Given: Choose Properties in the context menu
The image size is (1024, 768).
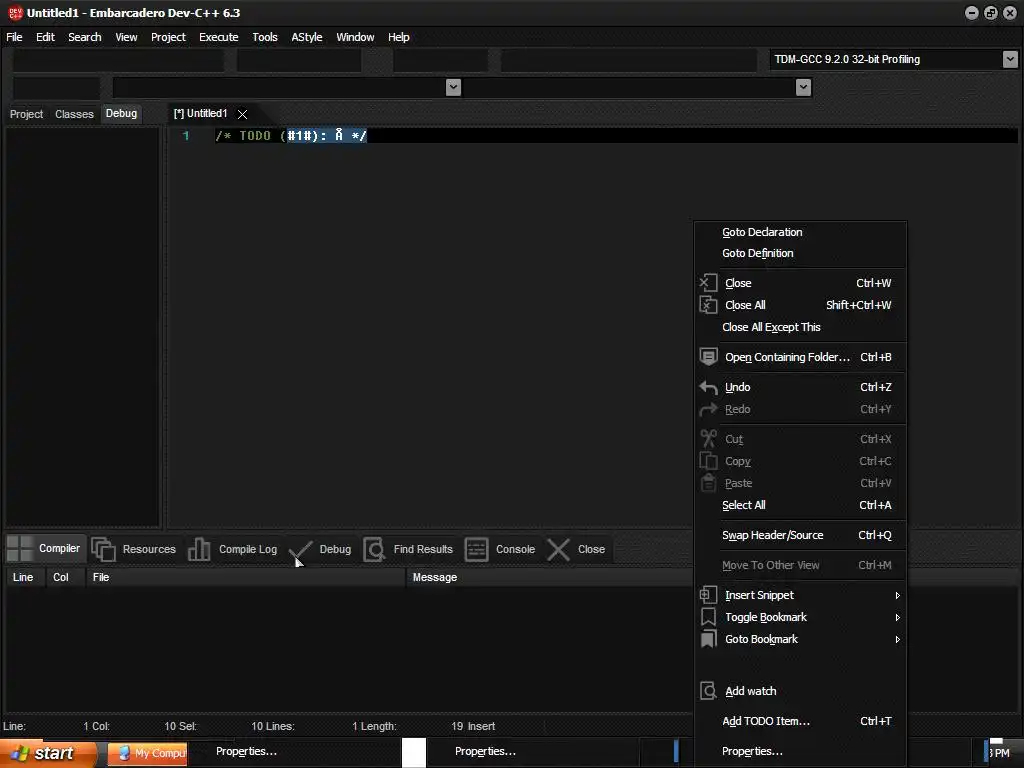Looking at the screenshot, I should point(752,752).
